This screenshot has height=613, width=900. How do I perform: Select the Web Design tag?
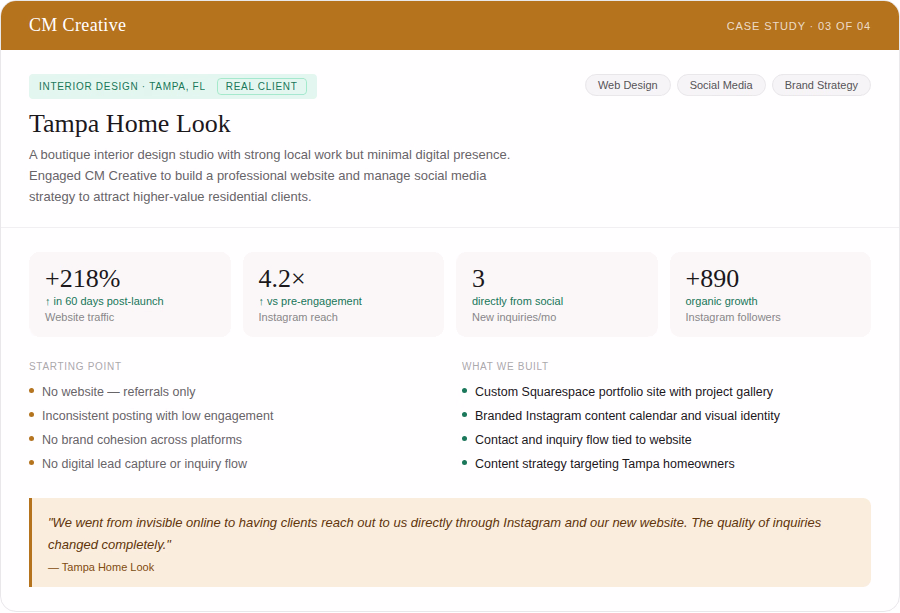pos(627,86)
